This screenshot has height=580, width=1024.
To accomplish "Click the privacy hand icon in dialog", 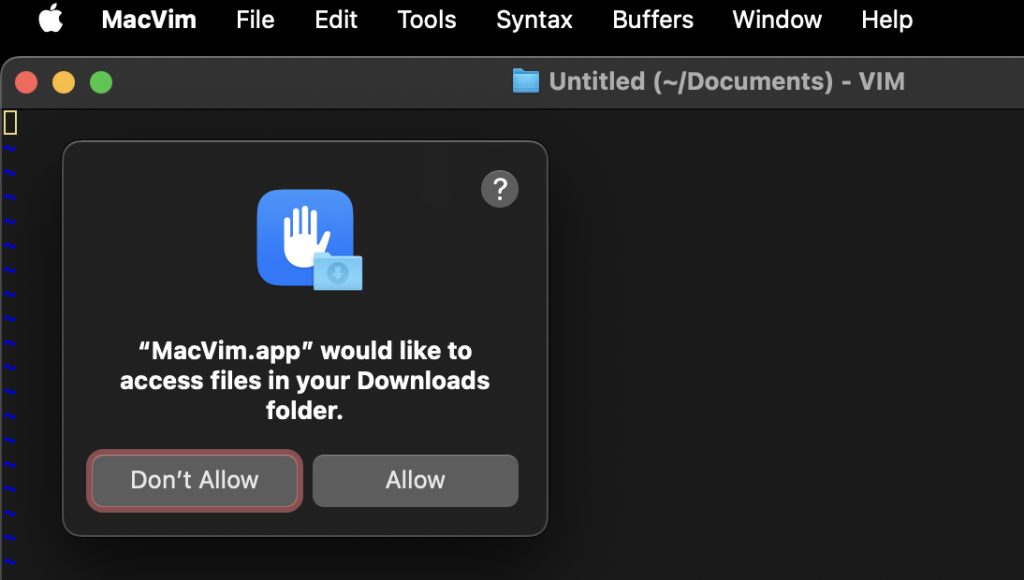I will pyautogui.click(x=310, y=240).
